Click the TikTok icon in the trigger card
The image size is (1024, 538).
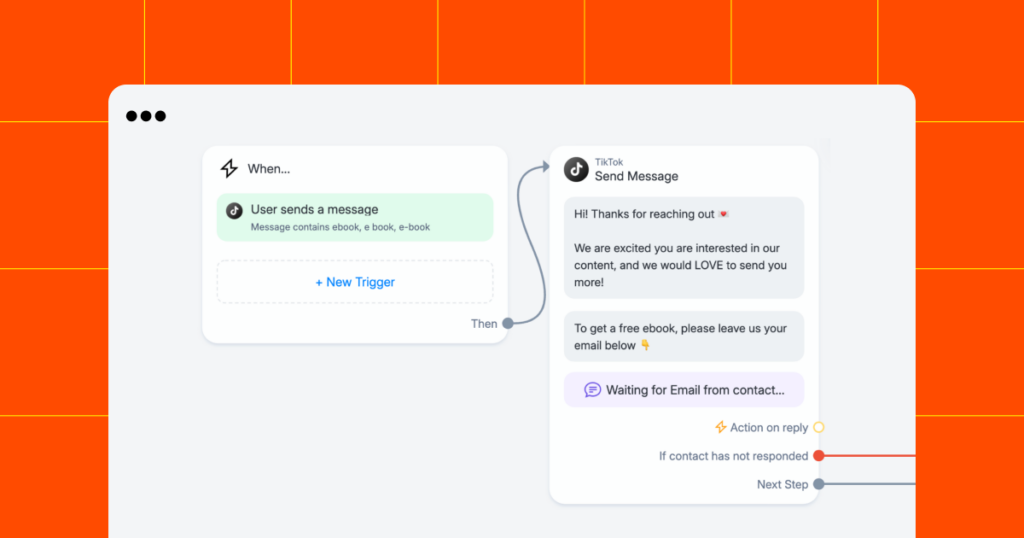234,210
